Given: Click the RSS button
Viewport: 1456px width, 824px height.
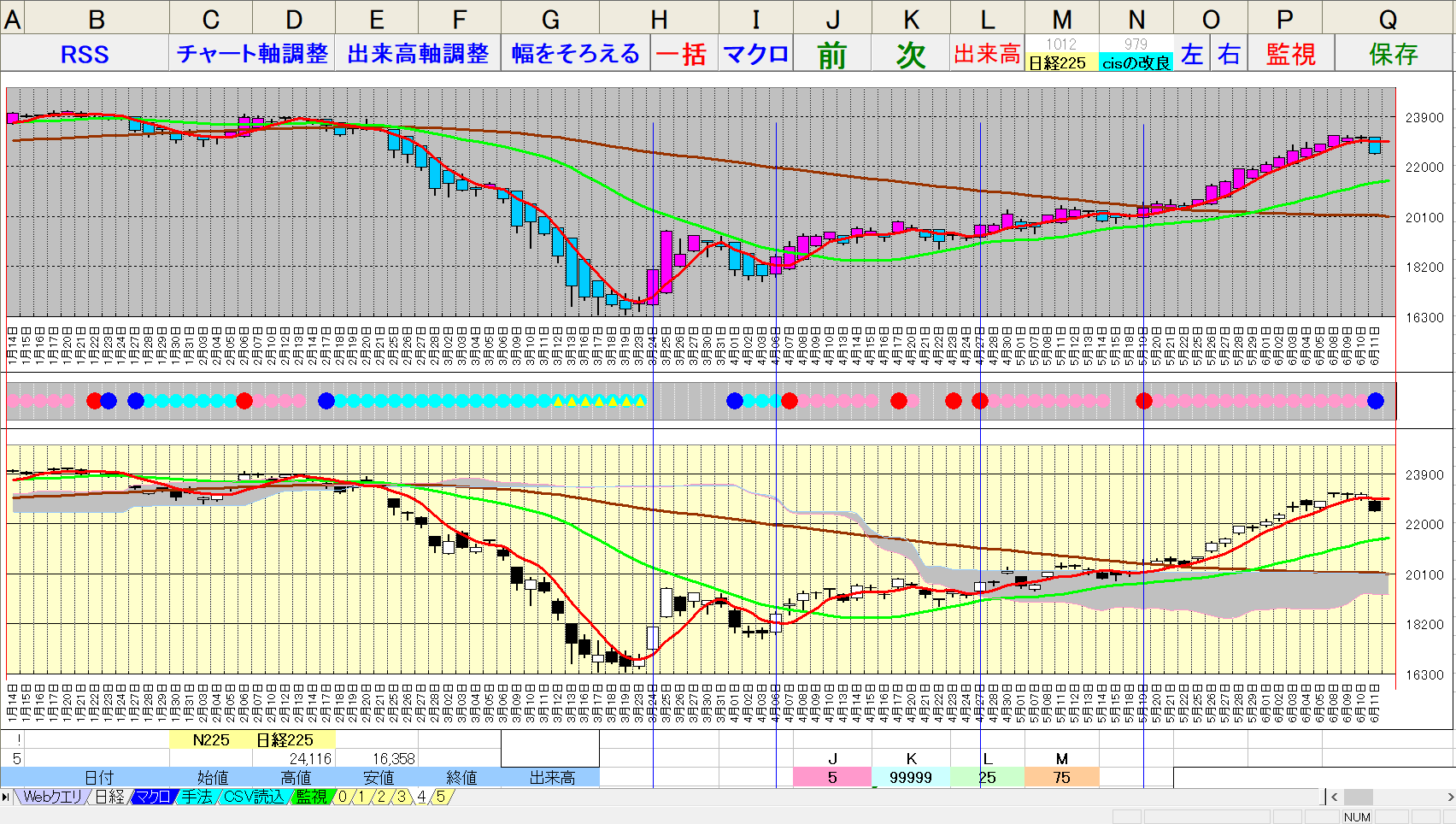Looking at the screenshot, I should point(85,54).
